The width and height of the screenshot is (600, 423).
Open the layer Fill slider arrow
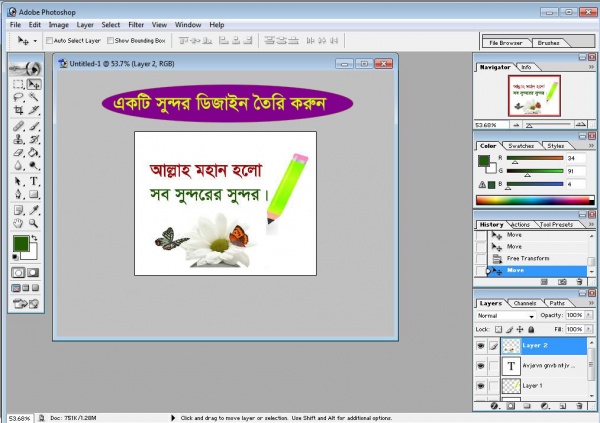click(588, 328)
